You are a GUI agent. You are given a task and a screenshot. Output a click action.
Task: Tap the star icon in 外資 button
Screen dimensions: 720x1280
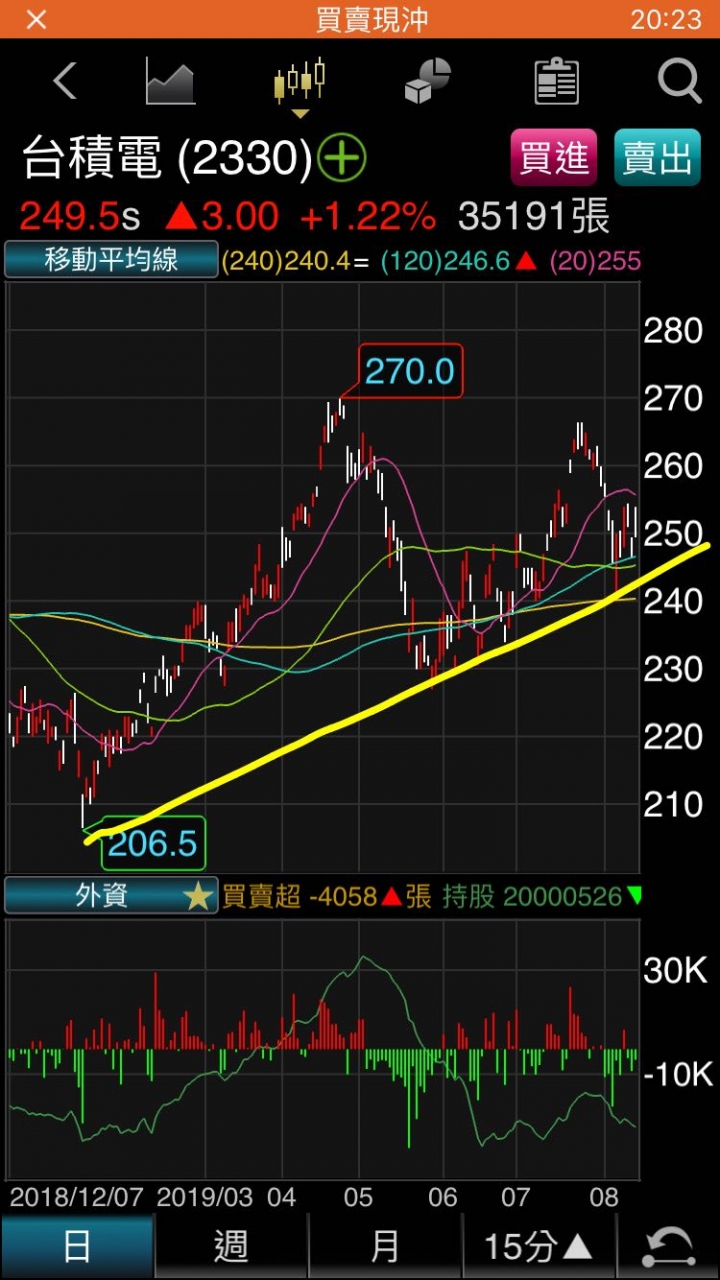pyautogui.click(x=199, y=896)
